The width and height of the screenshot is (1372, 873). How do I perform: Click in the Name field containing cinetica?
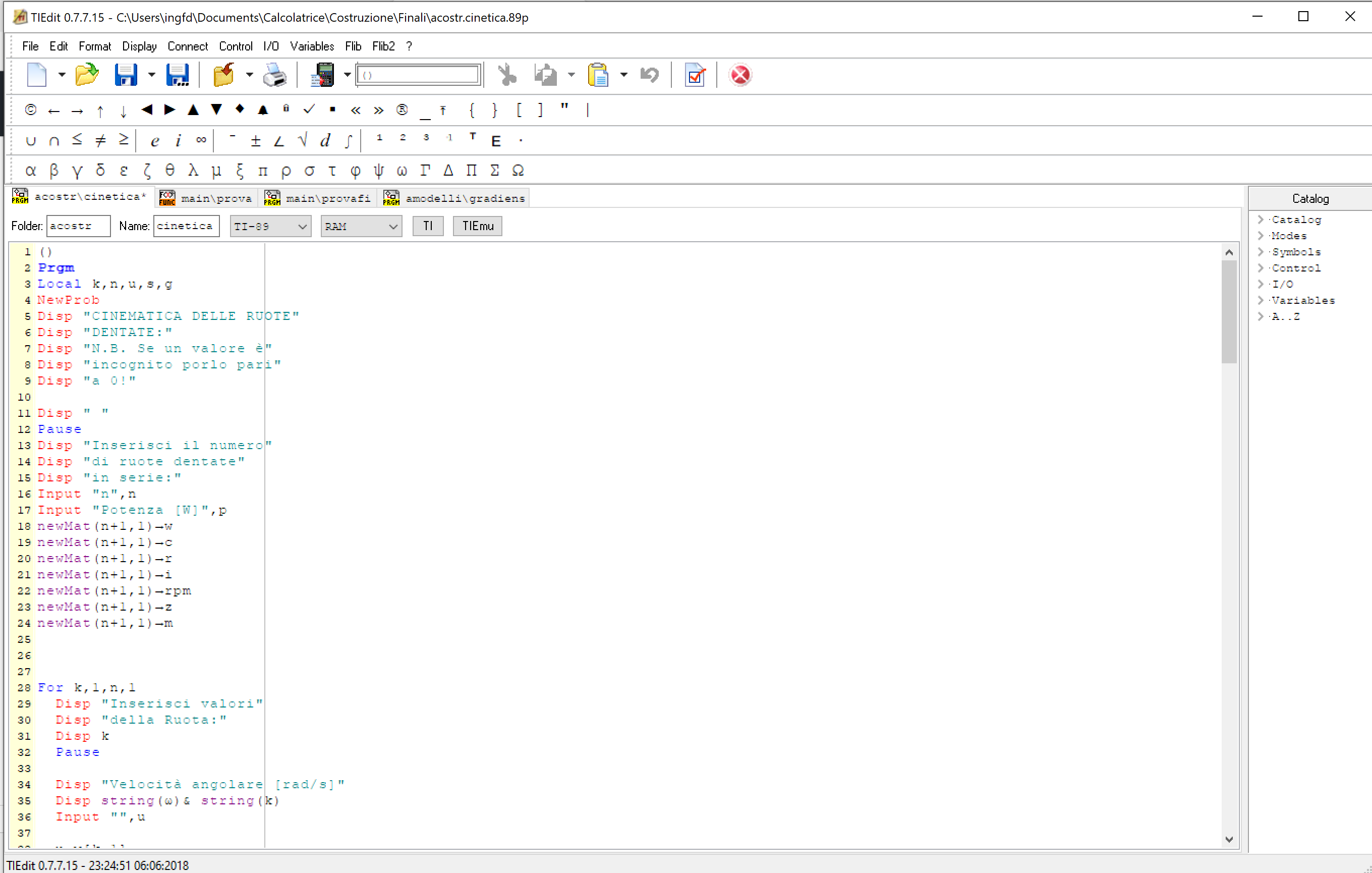coord(186,226)
